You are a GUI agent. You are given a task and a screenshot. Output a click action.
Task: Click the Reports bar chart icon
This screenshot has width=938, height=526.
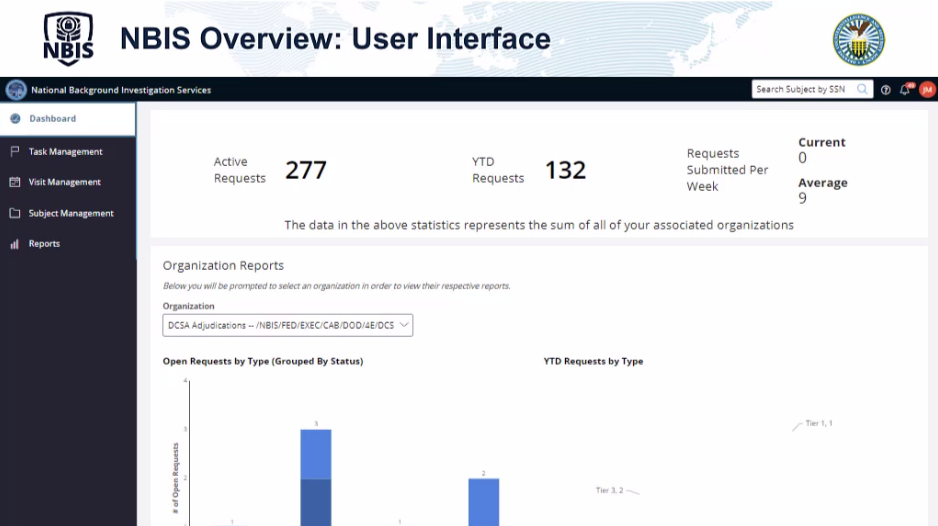(x=15, y=244)
